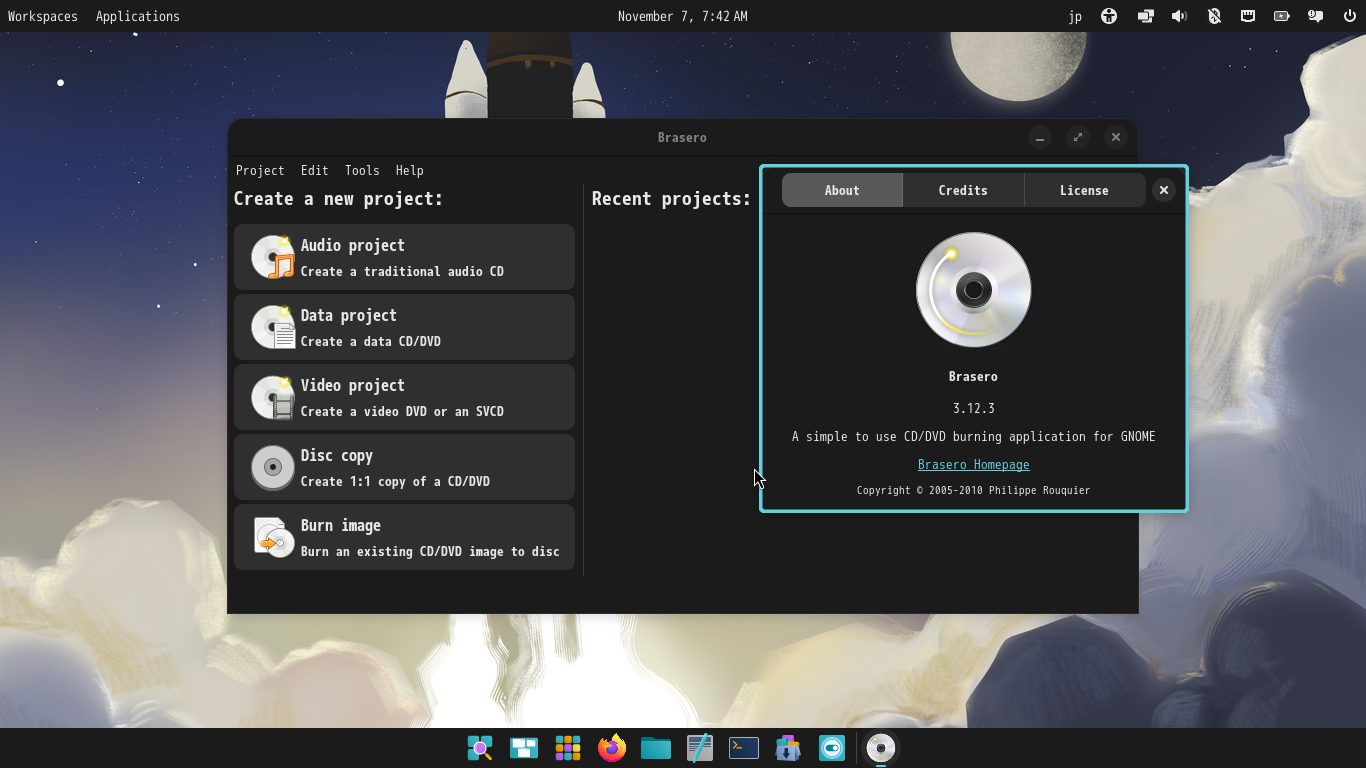Click the accessibility icon in the top bar

[1109, 16]
